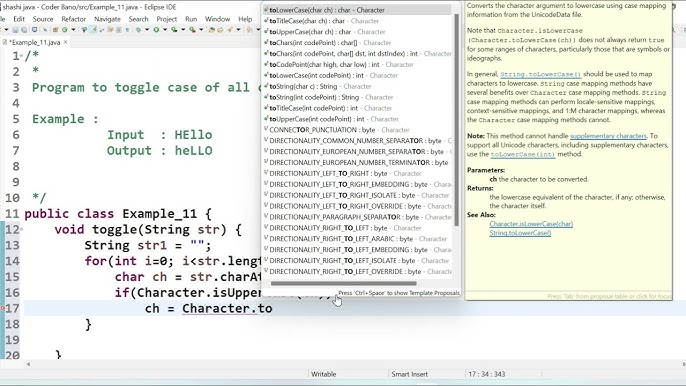Open the Refactor menu

pos(74,19)
